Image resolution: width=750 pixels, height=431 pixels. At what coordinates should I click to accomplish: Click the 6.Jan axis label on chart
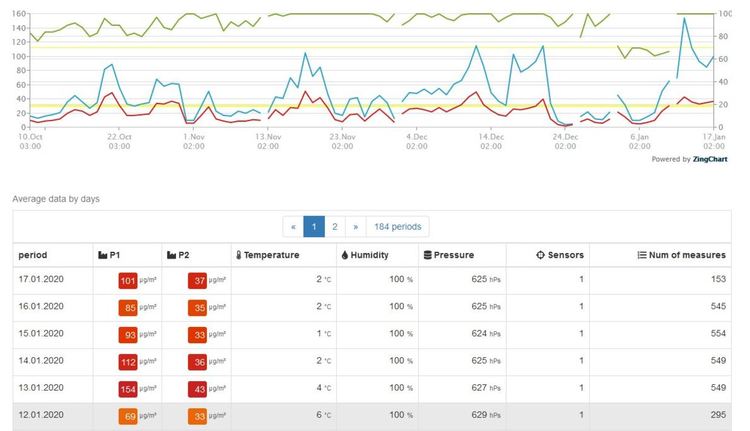coord(640,142)
